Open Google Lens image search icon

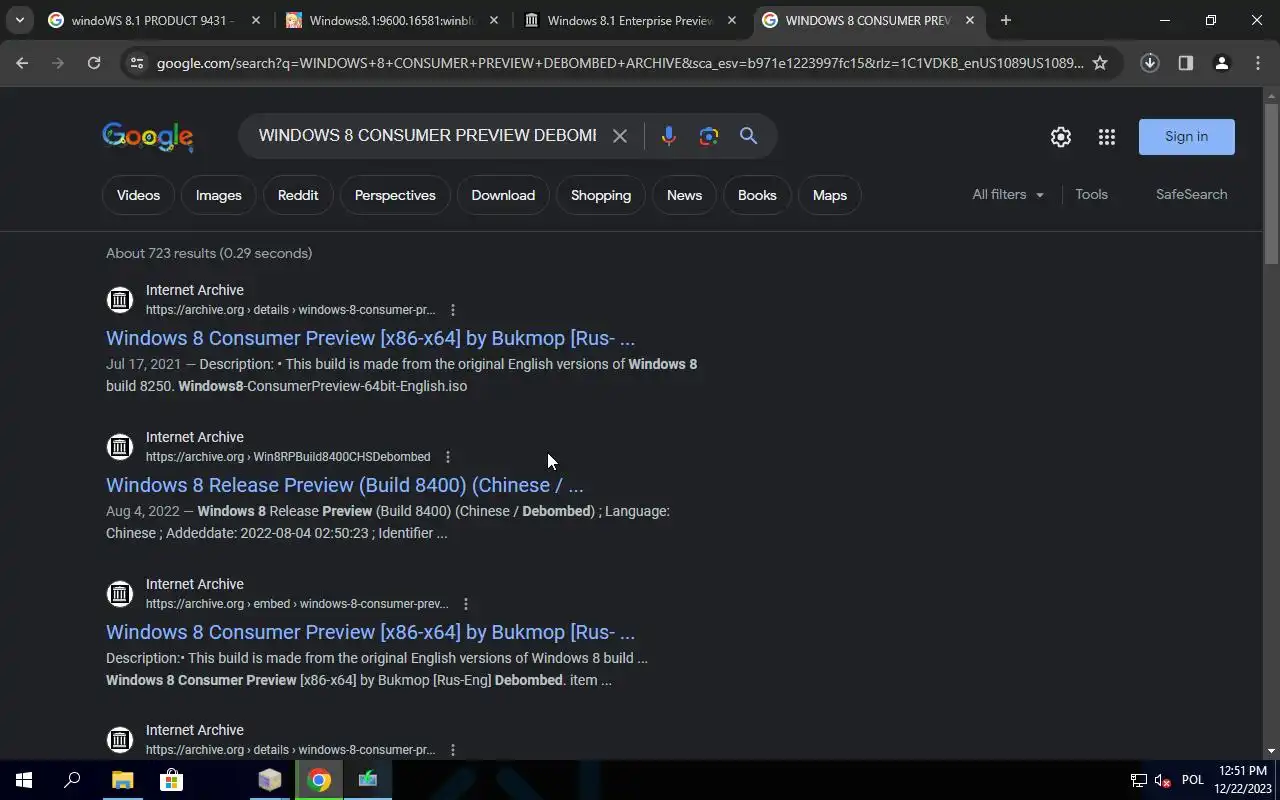[709, 136]
